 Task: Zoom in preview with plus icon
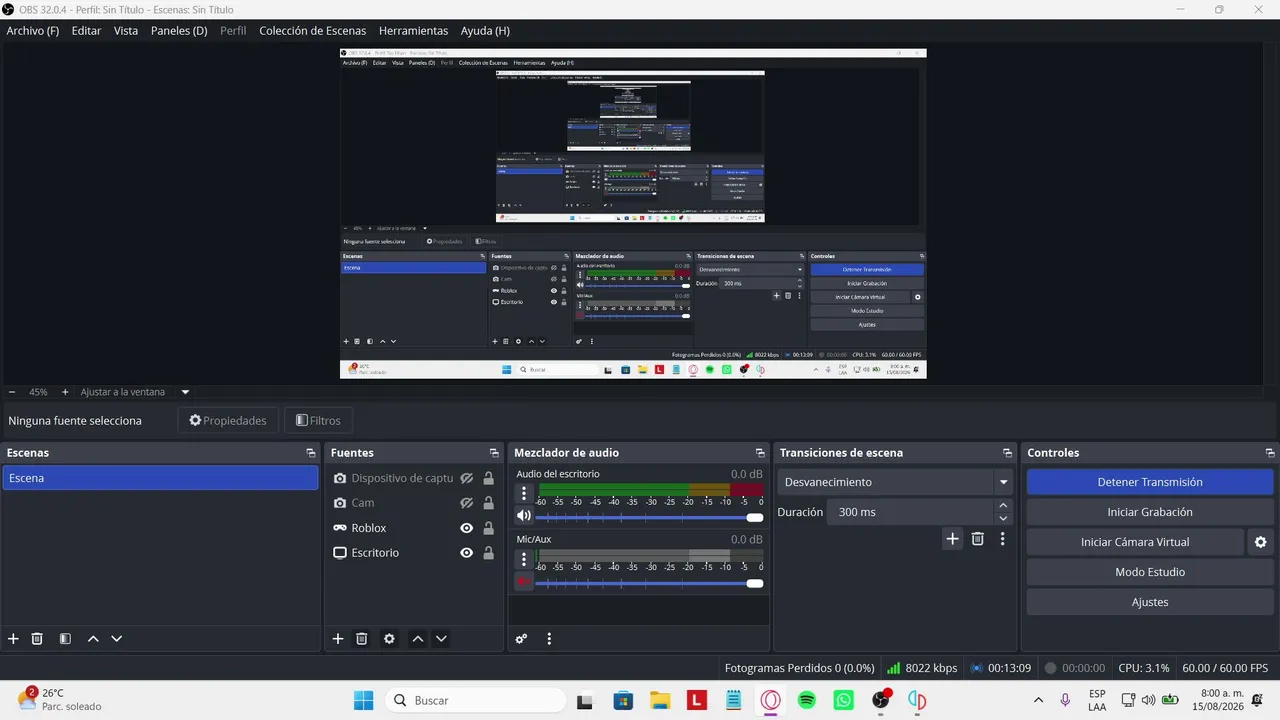coord(65,392)
